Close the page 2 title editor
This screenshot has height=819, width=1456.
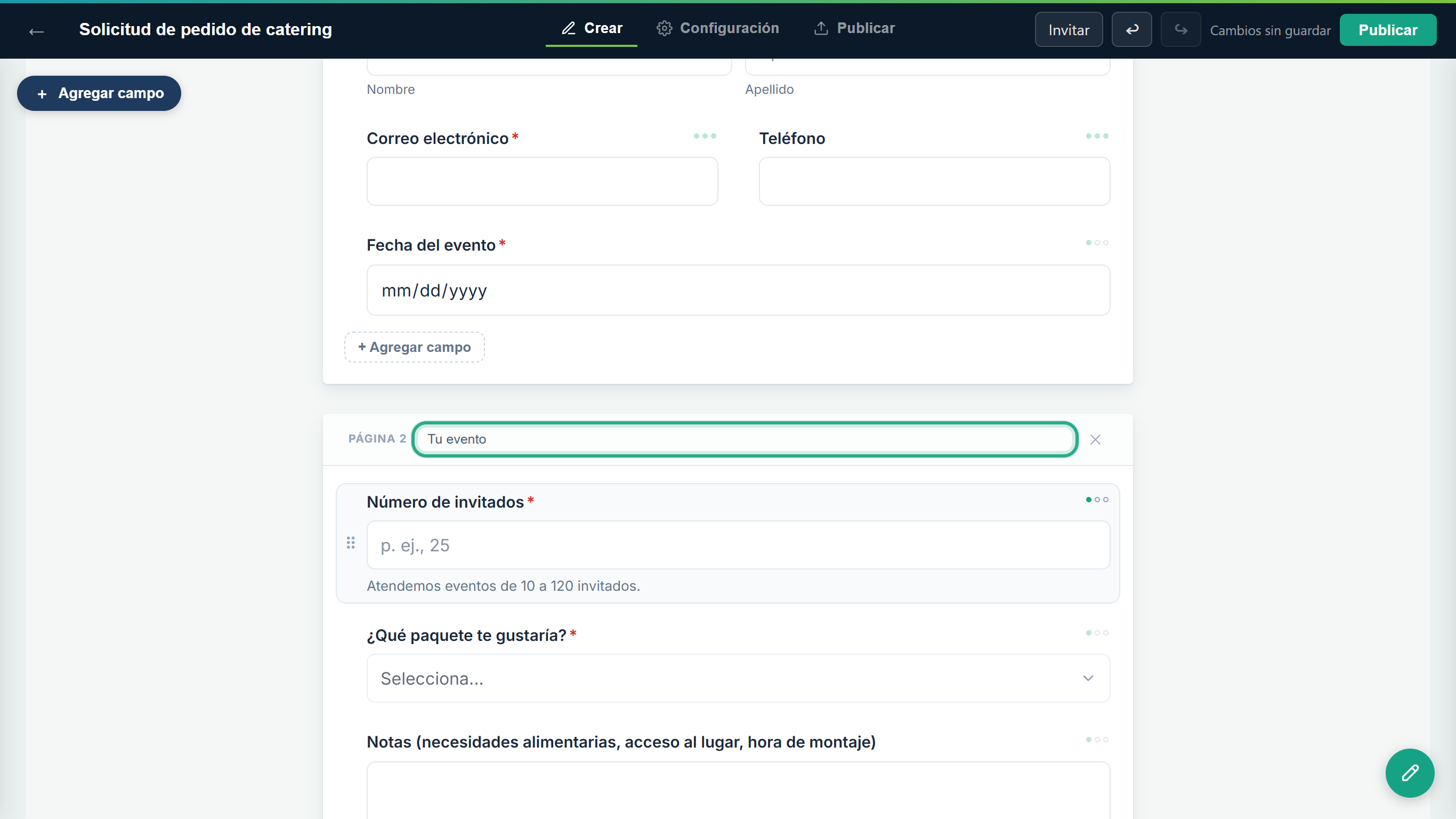[1095, 439]
